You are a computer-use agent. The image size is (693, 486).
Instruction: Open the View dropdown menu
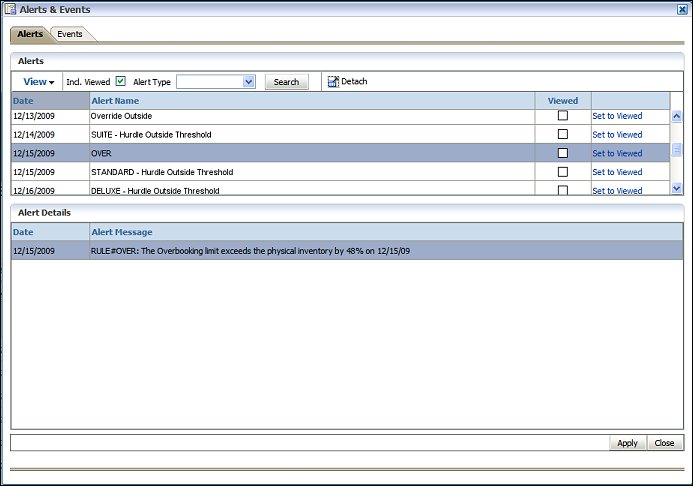coord(38,82)
